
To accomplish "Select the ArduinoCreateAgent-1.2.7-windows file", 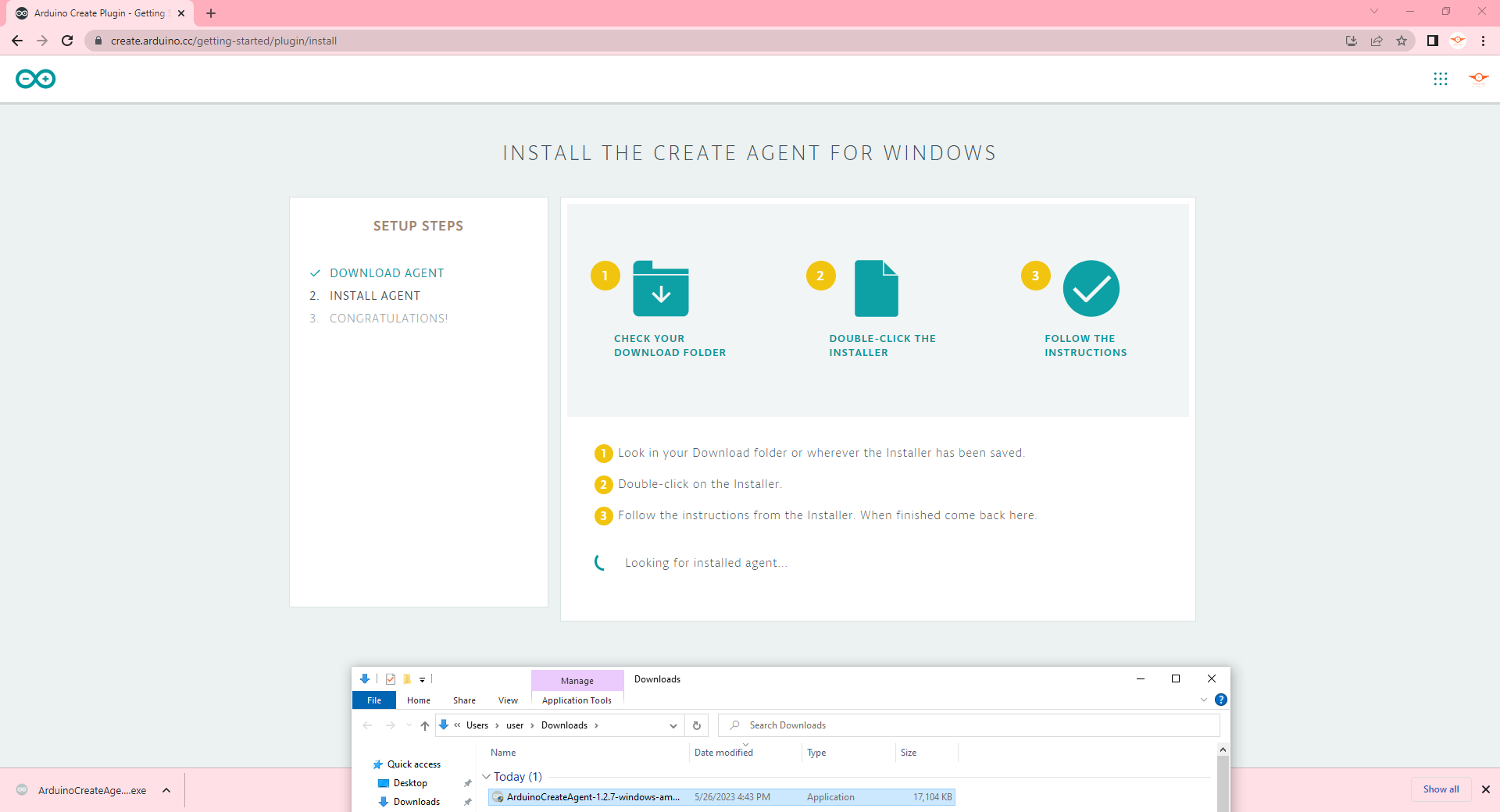I will click(721, 797).
